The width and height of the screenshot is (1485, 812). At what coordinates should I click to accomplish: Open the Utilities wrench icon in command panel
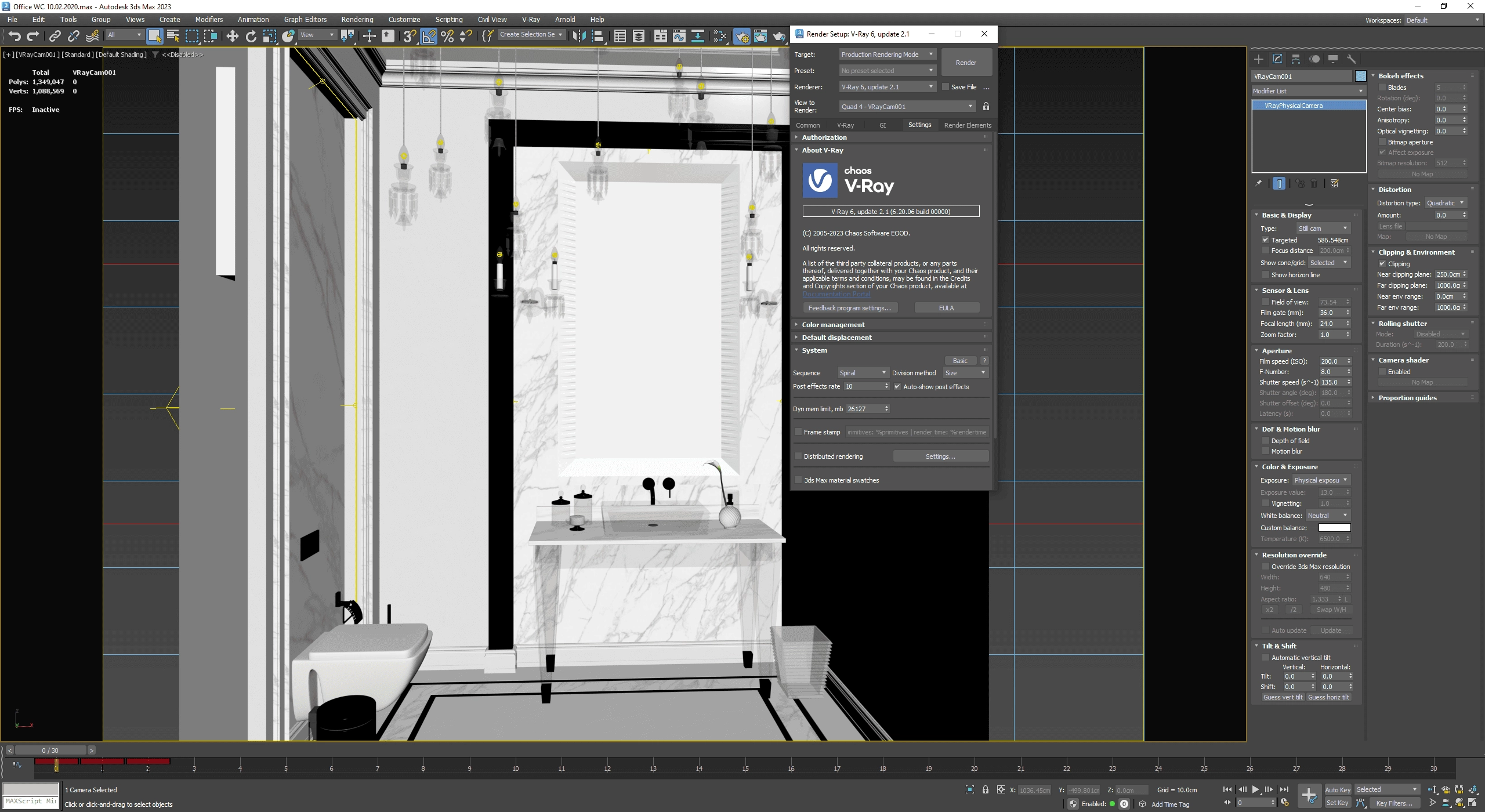pyautogui.click(x=1351, y=59)
